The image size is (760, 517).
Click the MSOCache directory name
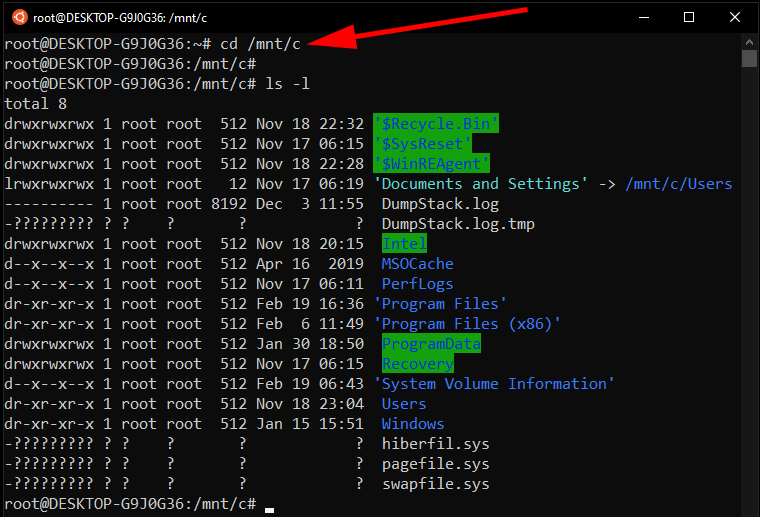tap(417, 264)
